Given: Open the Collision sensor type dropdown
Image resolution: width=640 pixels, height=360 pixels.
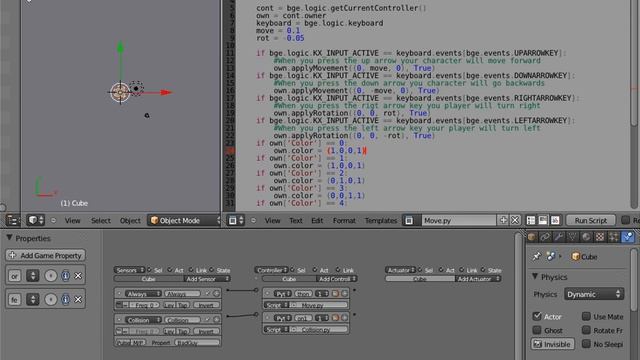Looking at the screenshot, I should tap(143, 320).
